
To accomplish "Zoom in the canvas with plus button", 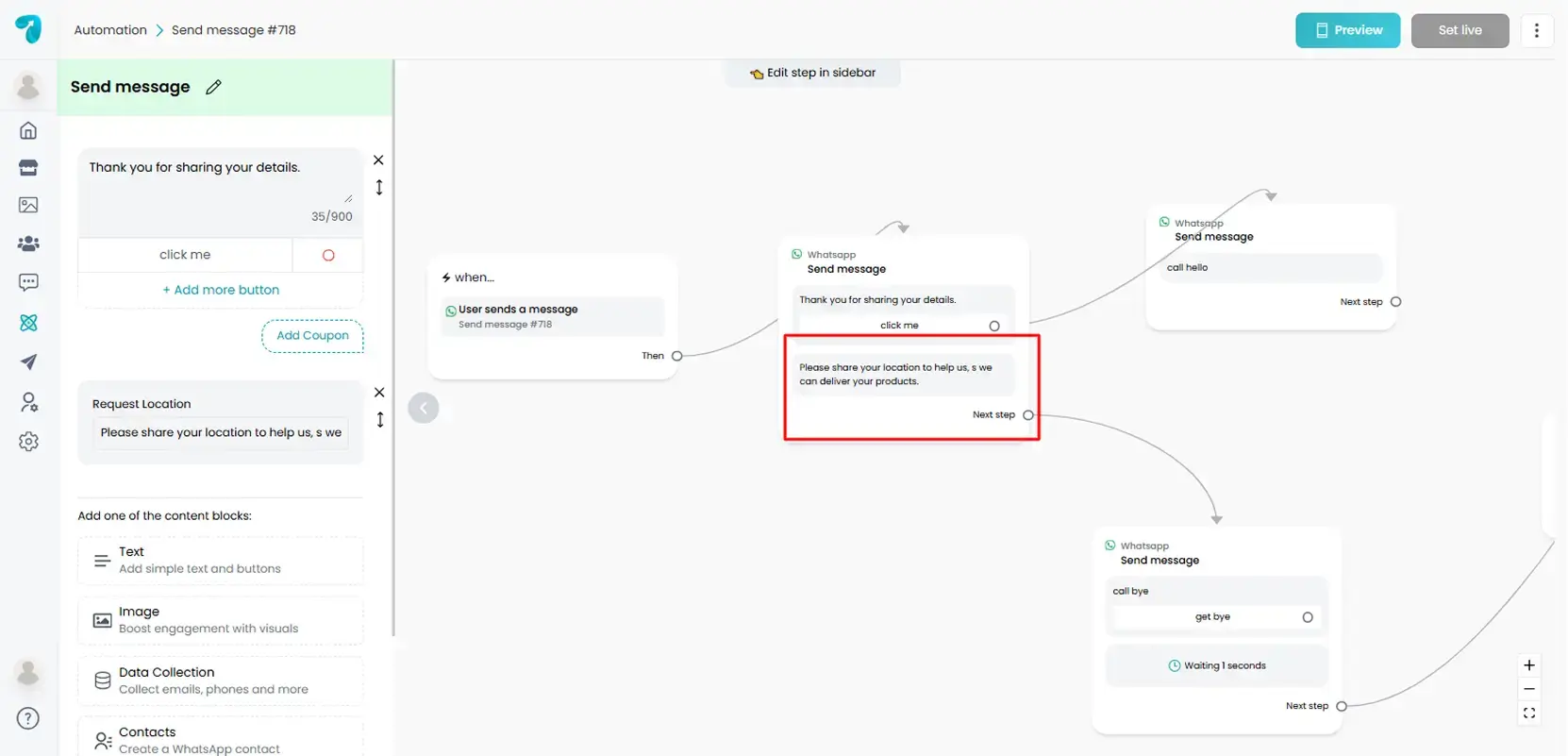I will point(1528,665).
